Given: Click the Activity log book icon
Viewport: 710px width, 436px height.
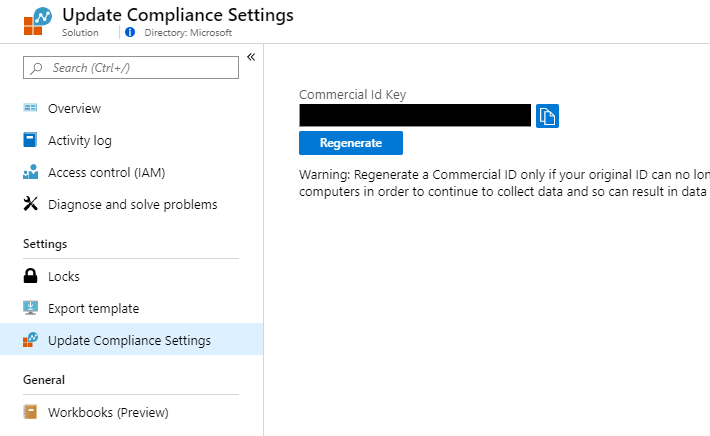Looking at the screenshot, I should tap(30, 140).
